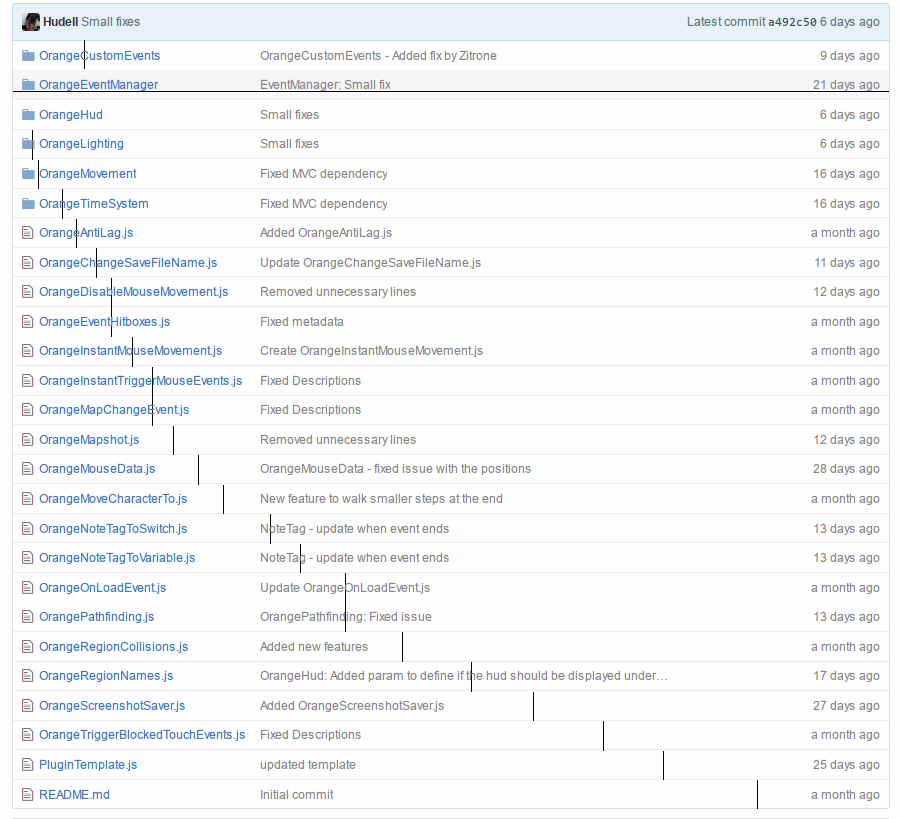Click the file icon beside OrangeMapshot.js
Screen dimensions: 901x819
coord(27,440)
